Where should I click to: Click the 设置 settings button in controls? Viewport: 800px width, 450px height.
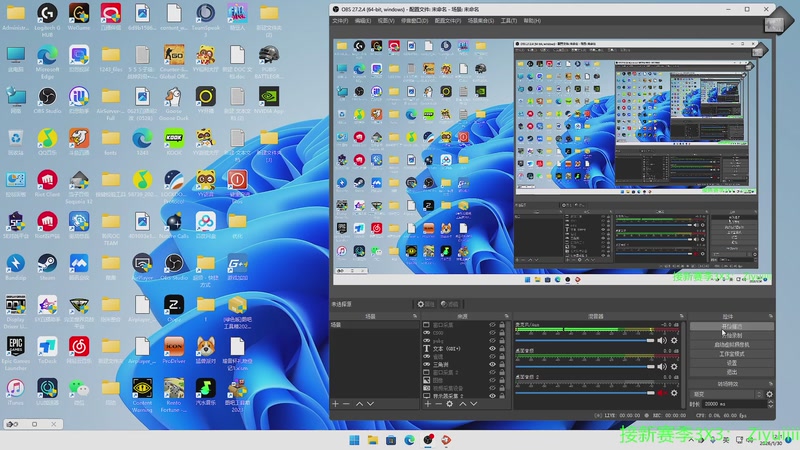[733, 363]
